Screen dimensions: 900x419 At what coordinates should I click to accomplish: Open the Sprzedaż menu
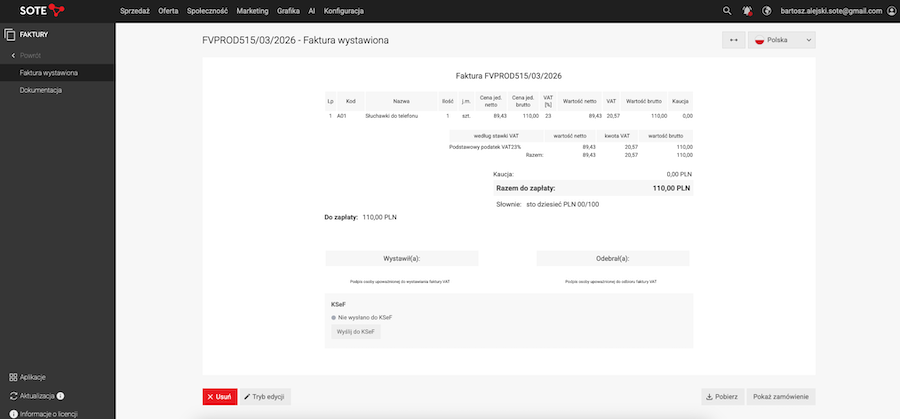point(134,10)
